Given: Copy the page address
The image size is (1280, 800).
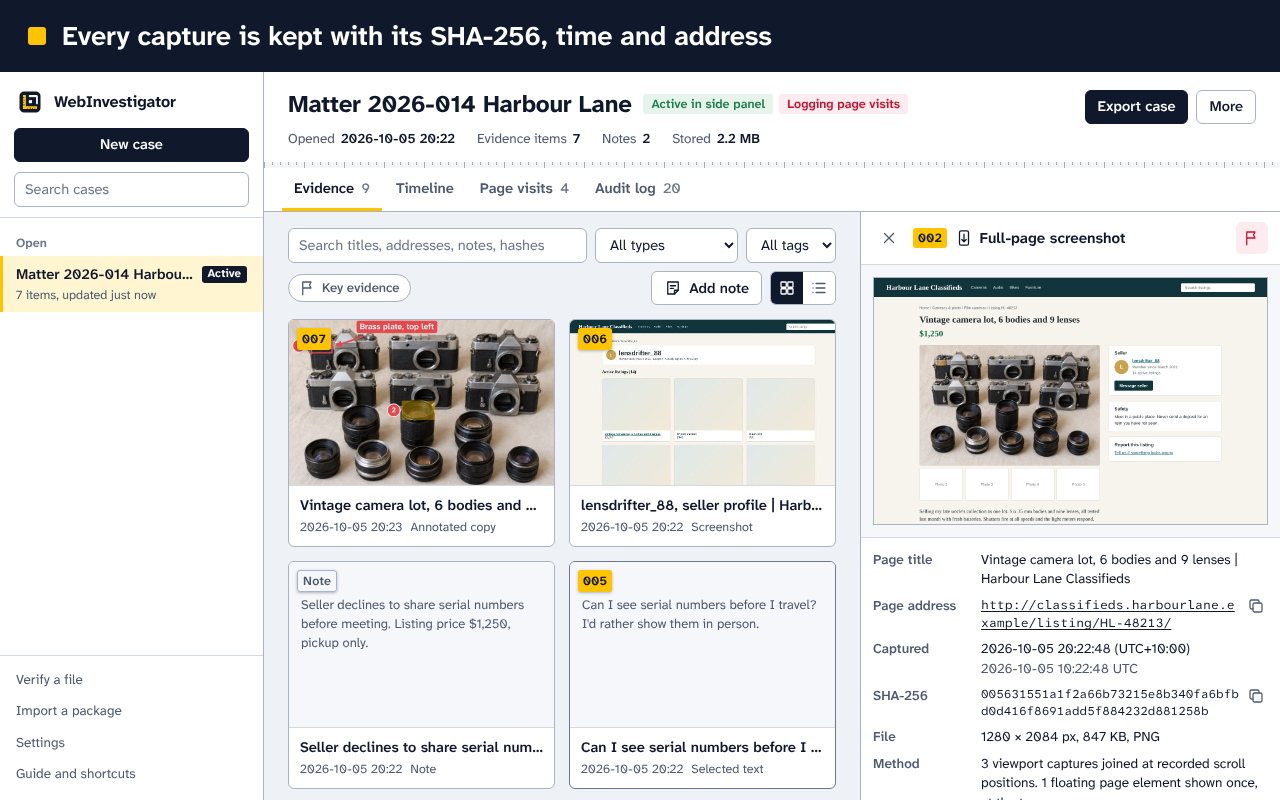Looking at the screenshot, I should (1257, 606).
